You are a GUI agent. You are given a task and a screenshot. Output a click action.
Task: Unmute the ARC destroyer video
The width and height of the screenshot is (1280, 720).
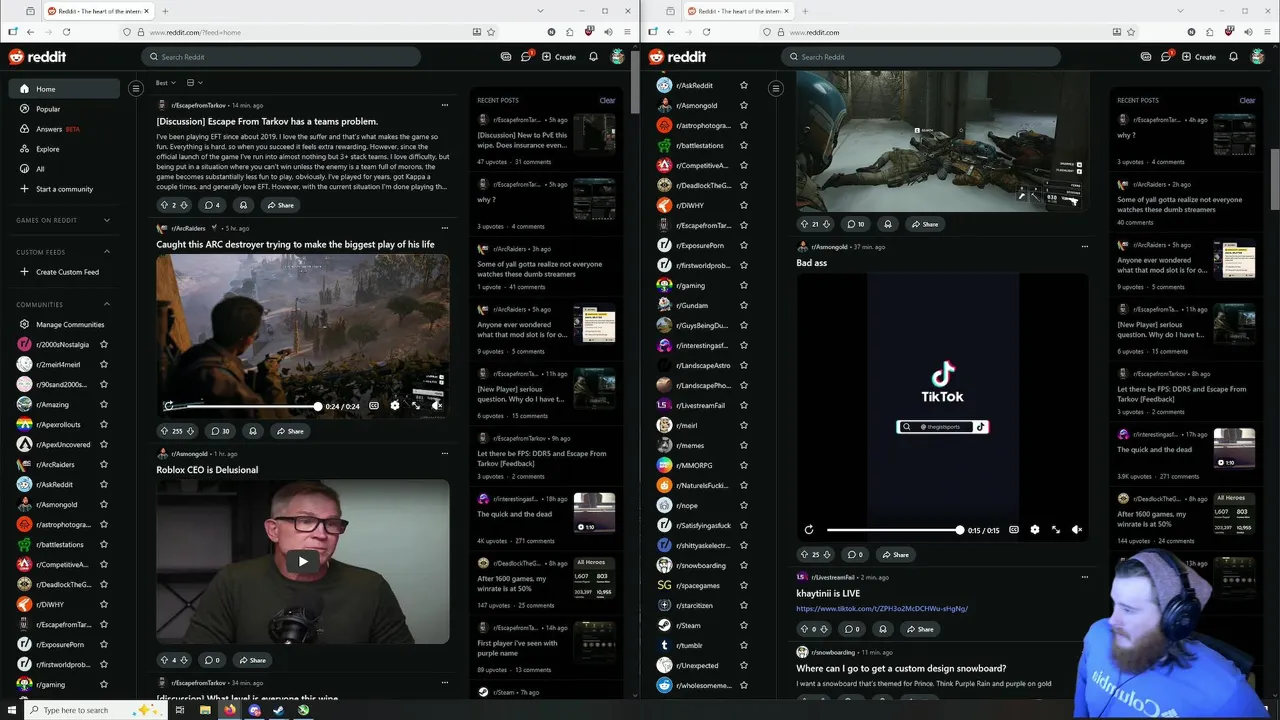click(437, 406)
